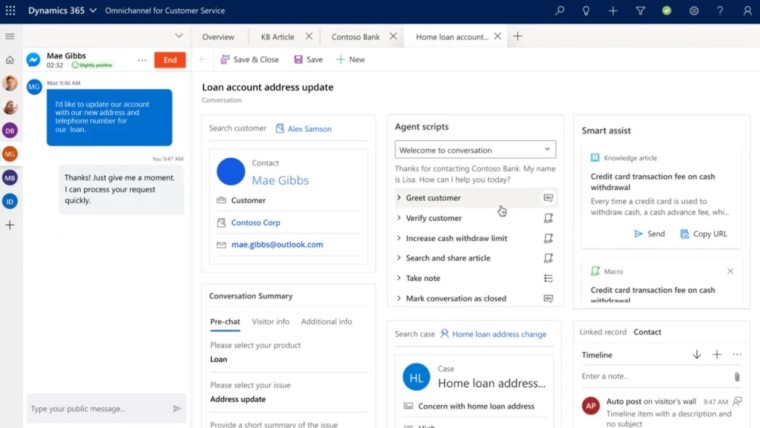760x428 pixels.
Task: Open the Contoso Corp account link
Action: (x=255, y=222)
